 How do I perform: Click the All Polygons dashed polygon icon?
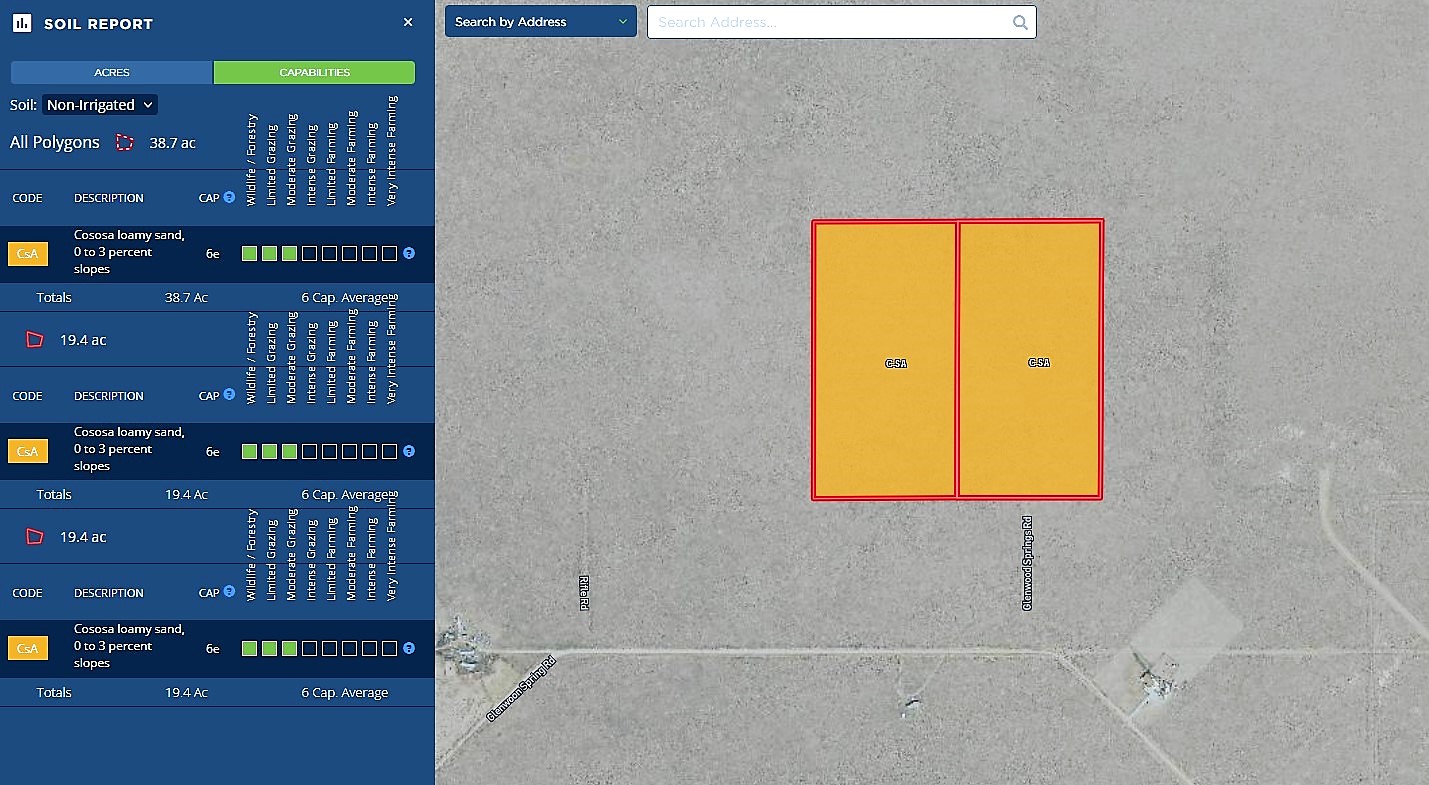pyautogui.click(x=124, y=143)
